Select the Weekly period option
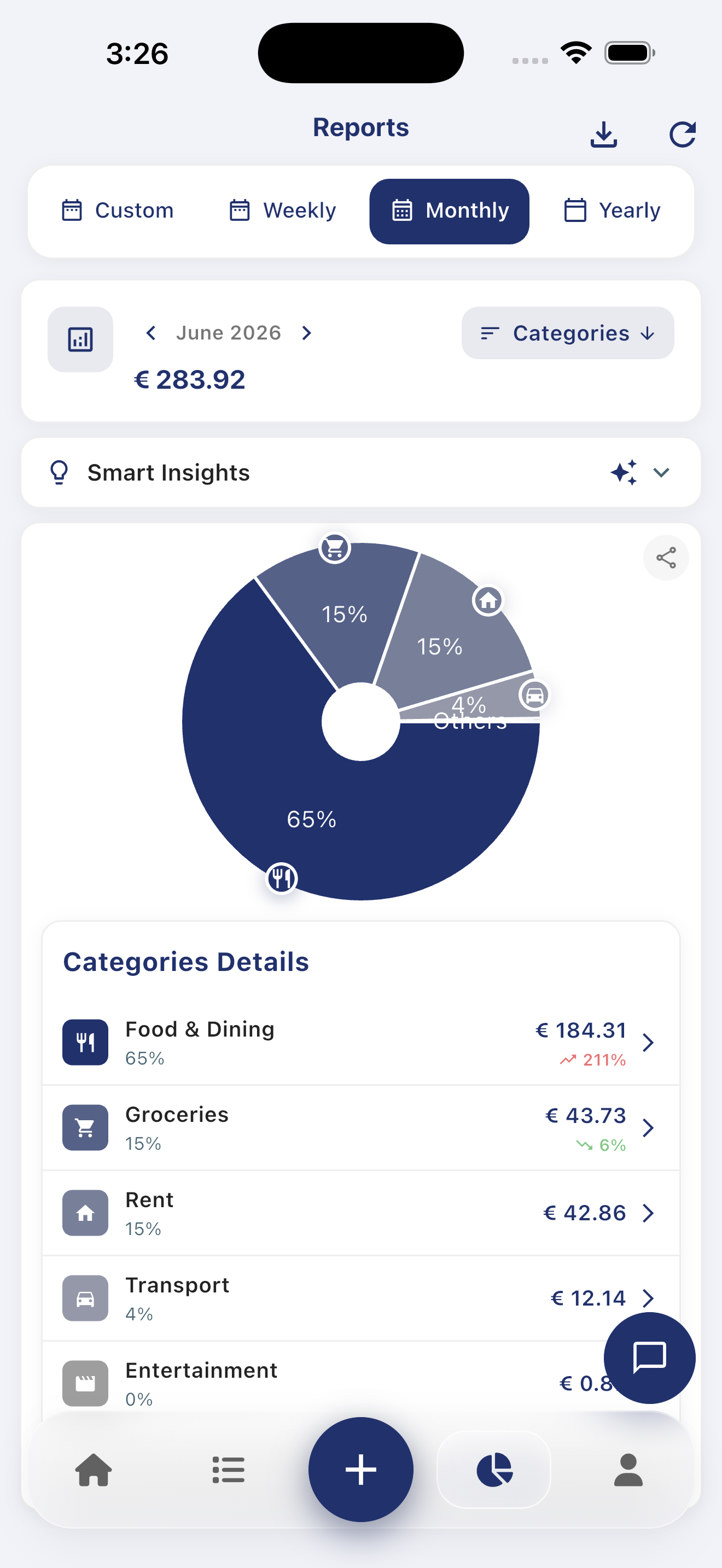 283,211
